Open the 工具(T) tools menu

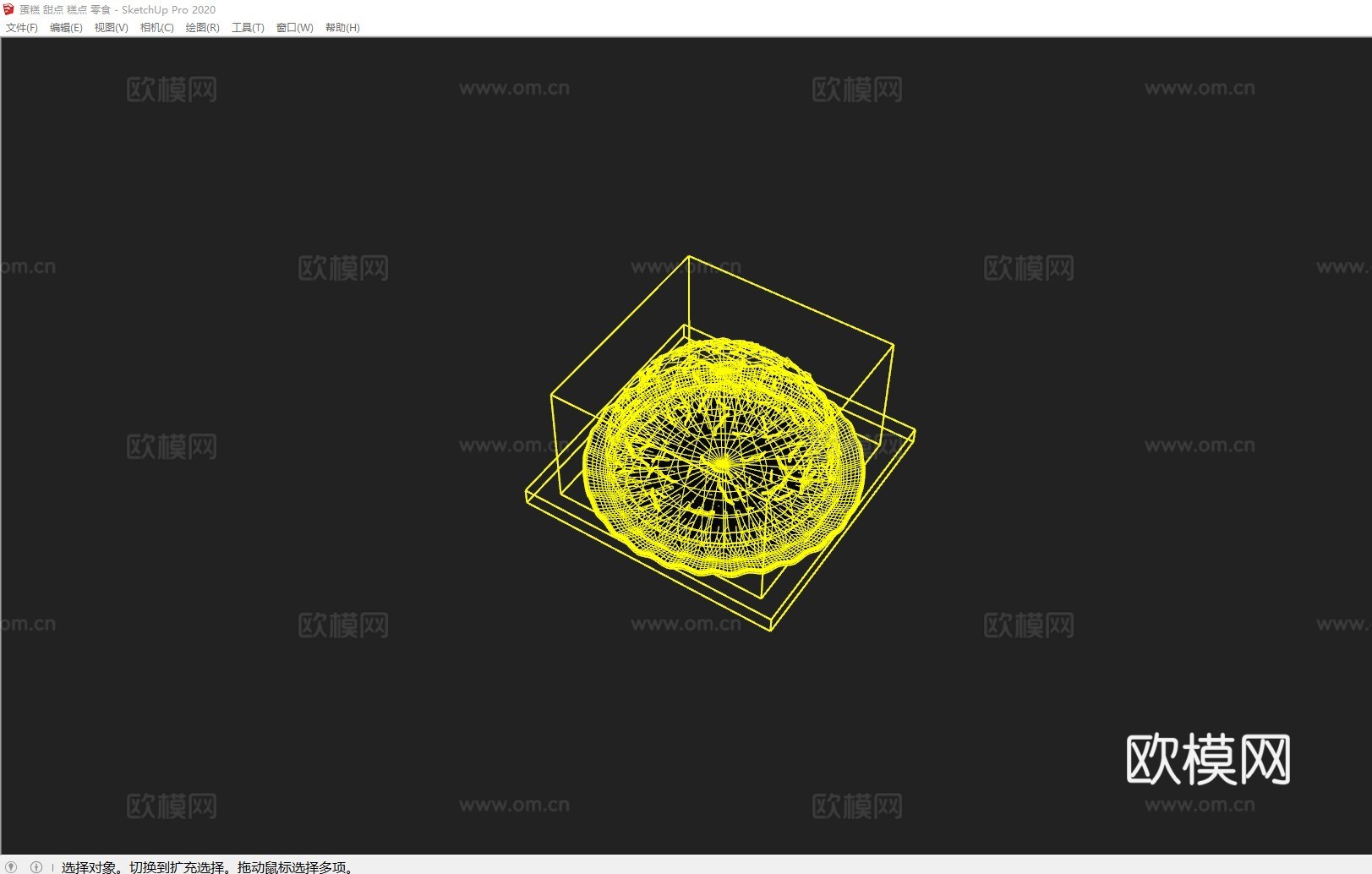(248, 28)
